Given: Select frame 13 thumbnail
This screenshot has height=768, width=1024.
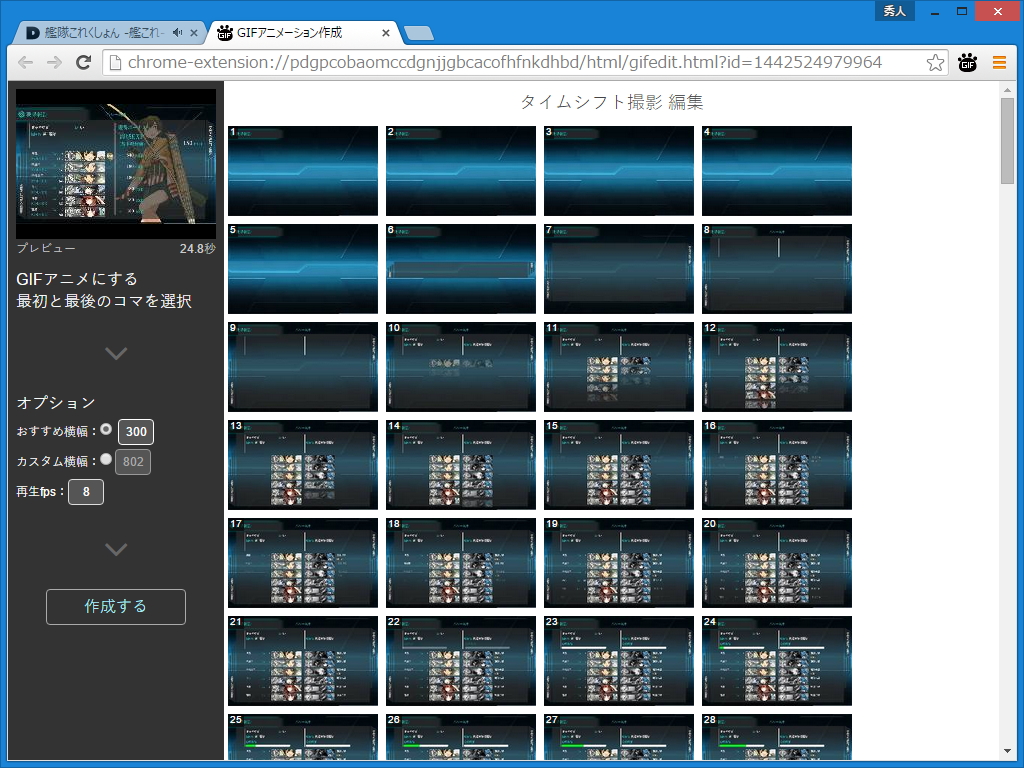Looking at the screenshot, I should pos(303,464).
